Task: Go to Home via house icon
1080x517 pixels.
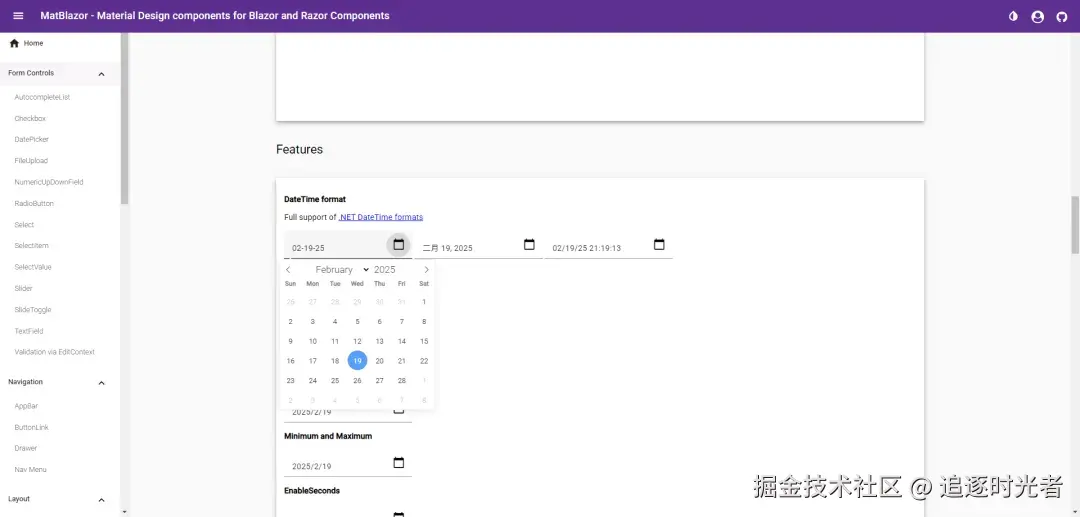Action: click(14, 43)
